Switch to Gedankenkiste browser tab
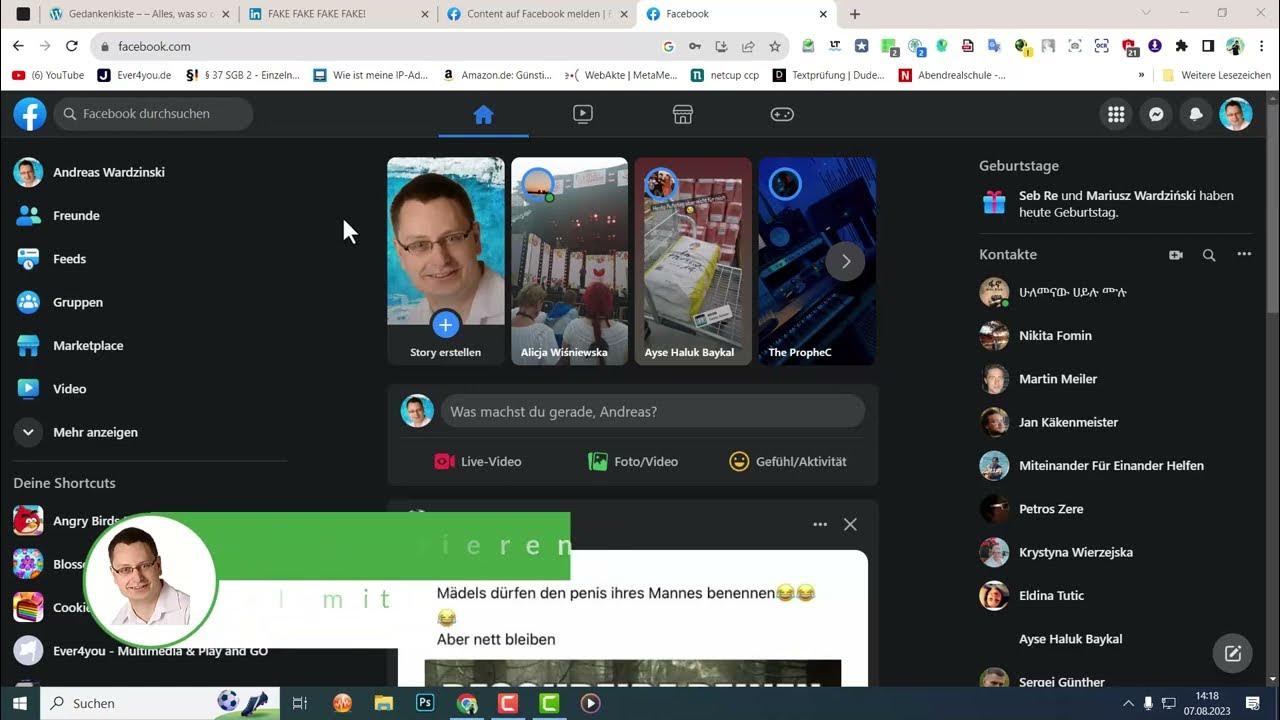The height and width of the screenshot is (720, 1280). pos(138,14)
